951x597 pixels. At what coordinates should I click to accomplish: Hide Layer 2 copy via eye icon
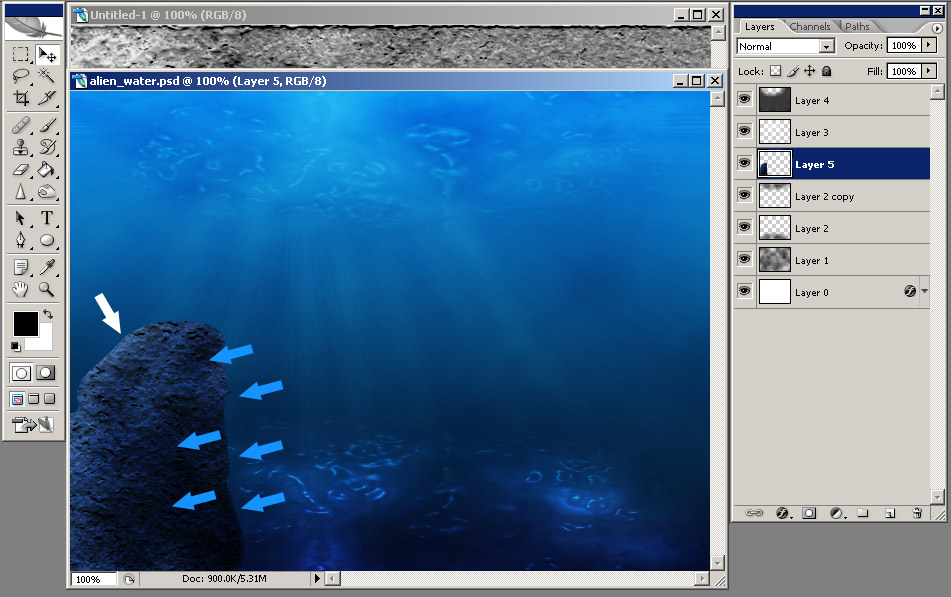click(745, 195)
